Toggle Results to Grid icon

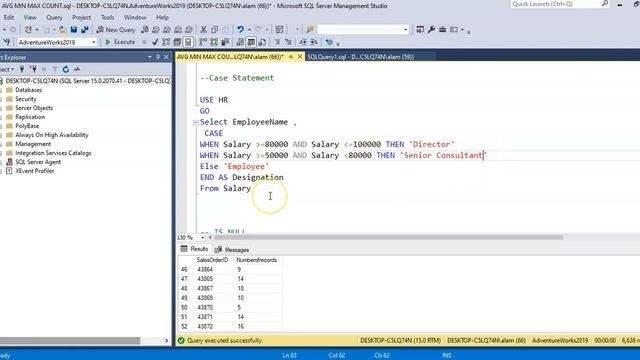point(251,42)
